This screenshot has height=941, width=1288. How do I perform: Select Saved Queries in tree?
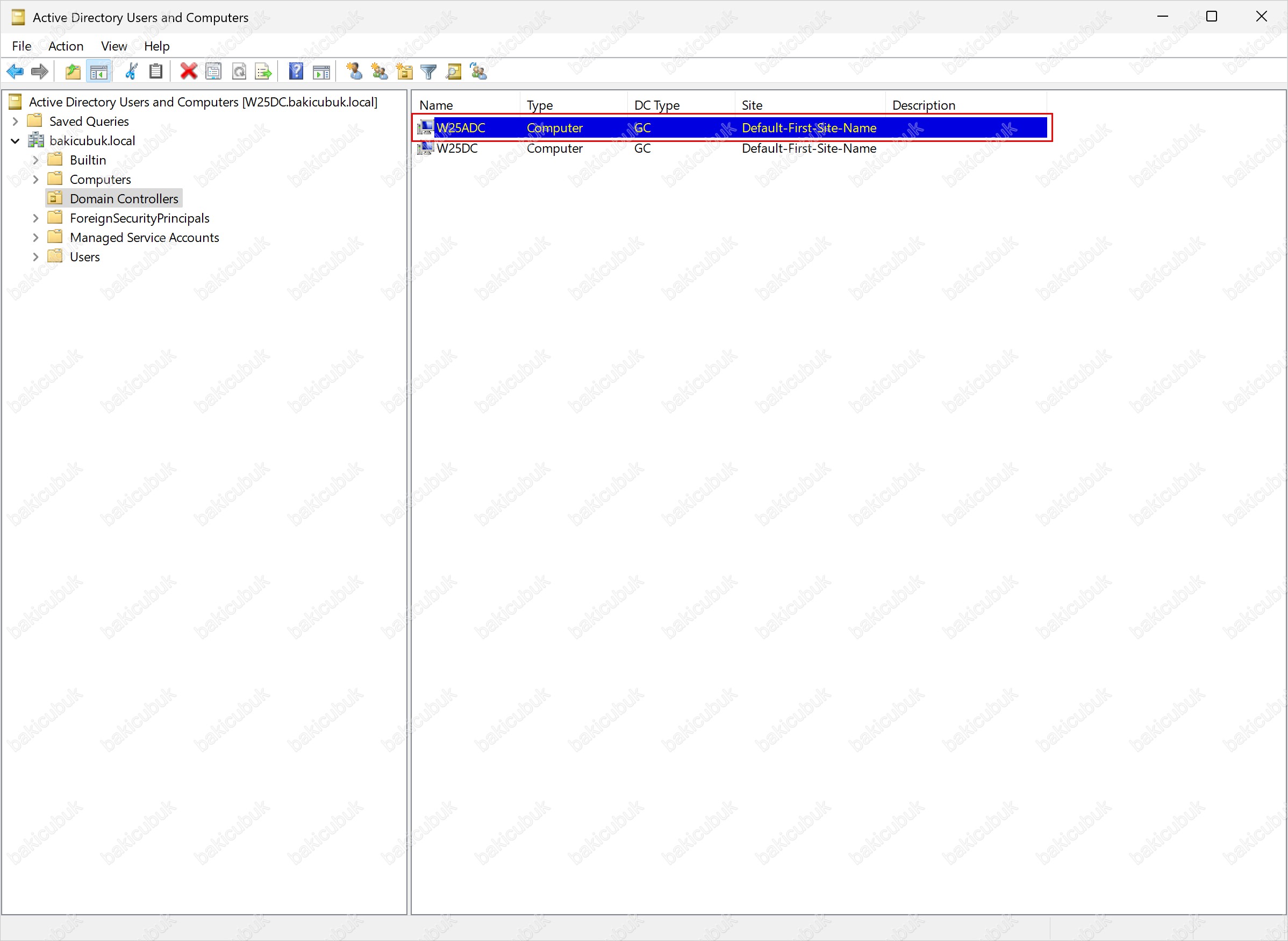89,122
